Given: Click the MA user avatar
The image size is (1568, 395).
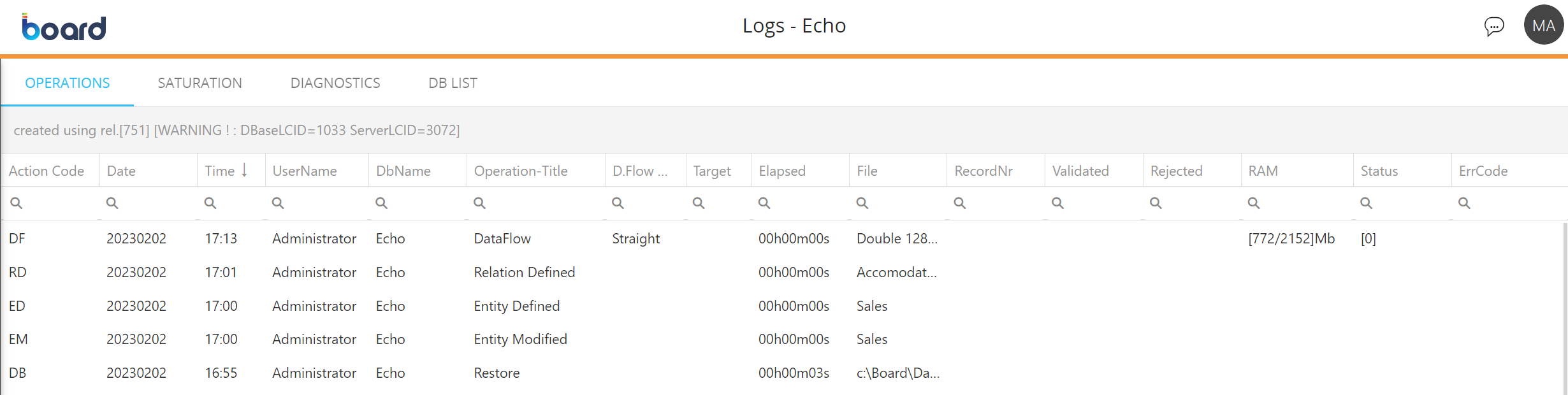Looking at the screenshot, I should pos(1543,25).
